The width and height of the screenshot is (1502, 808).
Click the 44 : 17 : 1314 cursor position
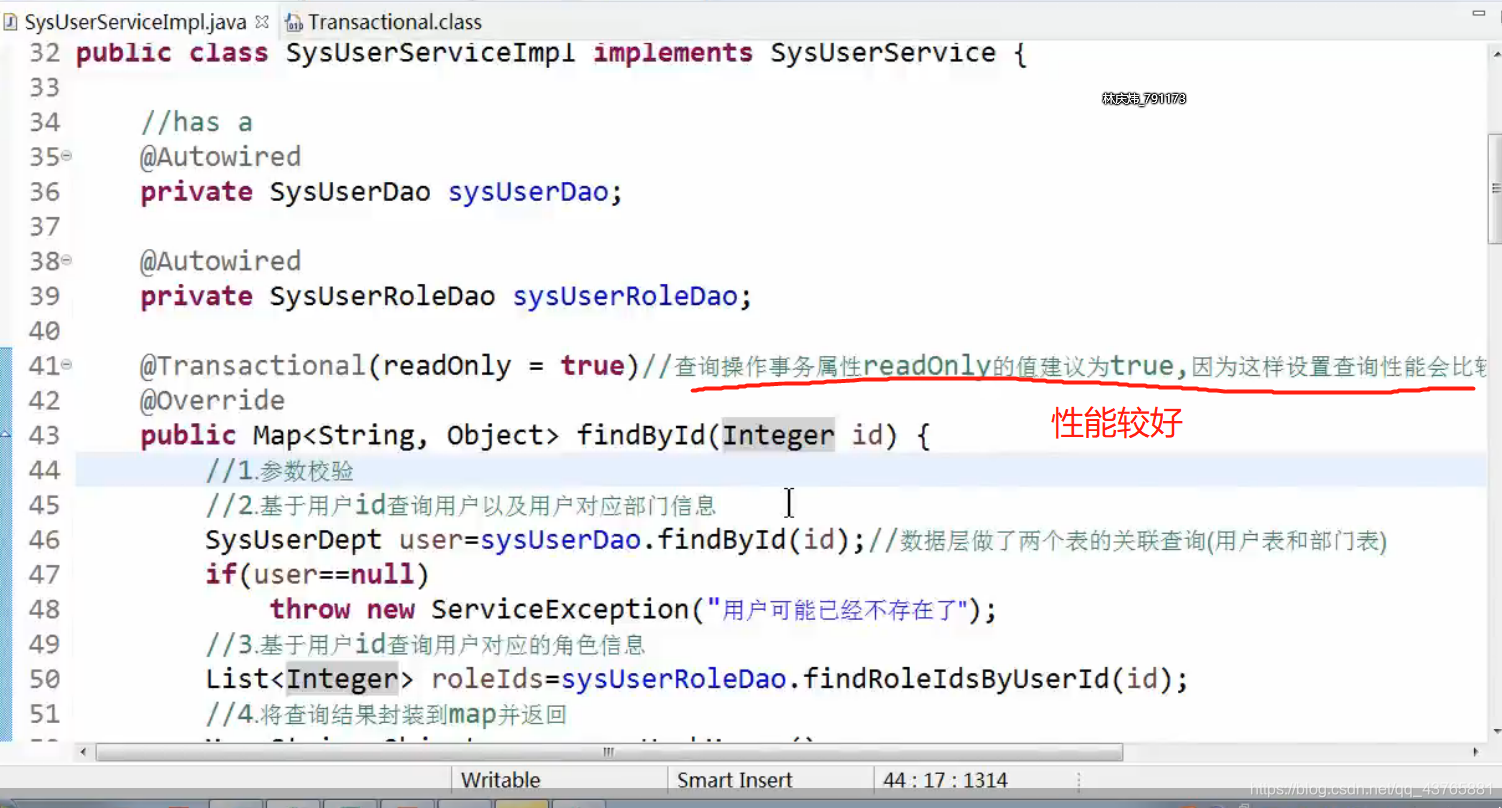tap(945, 780)
